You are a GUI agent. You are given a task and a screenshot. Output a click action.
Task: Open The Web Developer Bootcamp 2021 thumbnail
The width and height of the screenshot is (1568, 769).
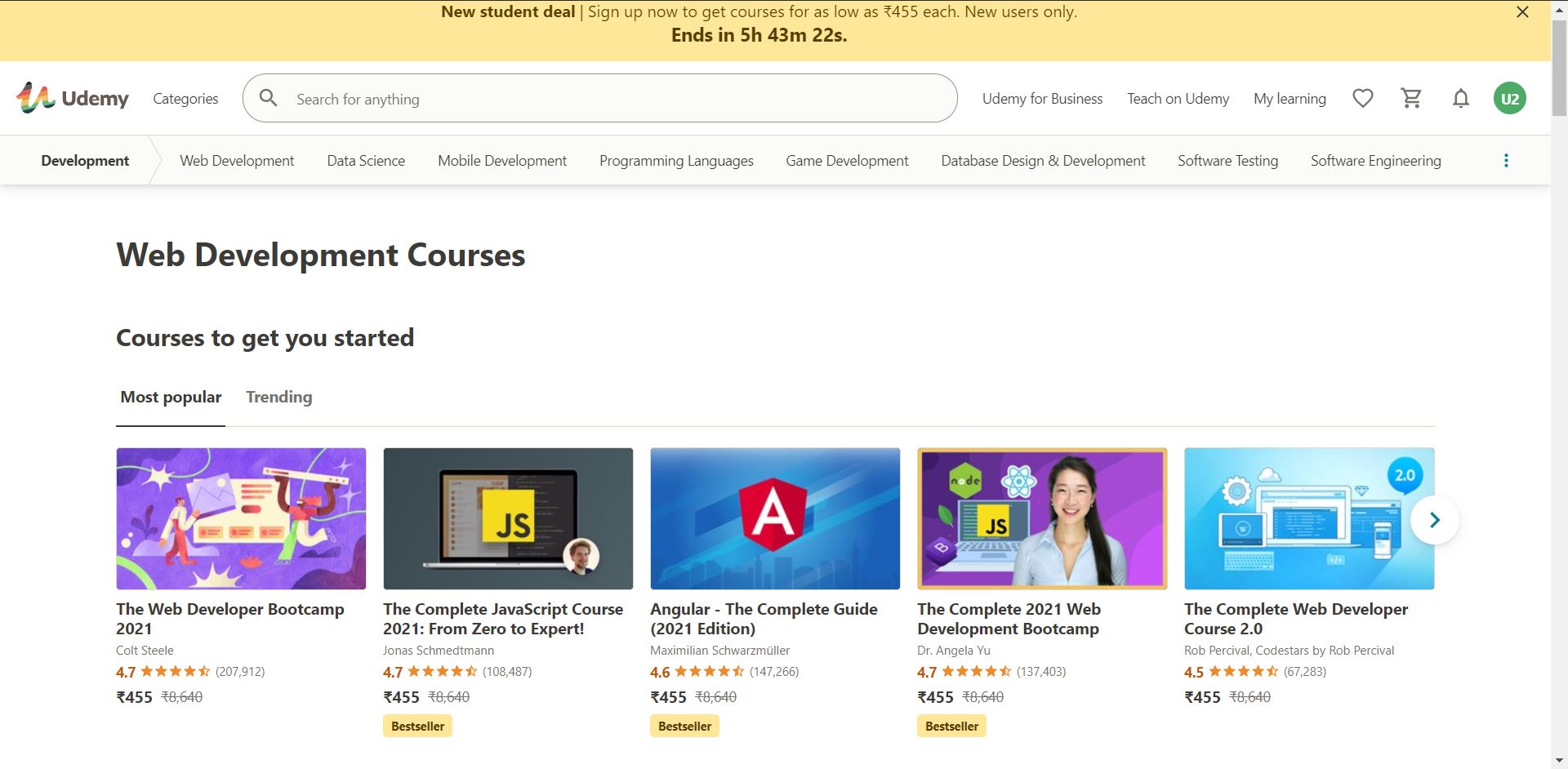pyautogui.click(x=241, y=518)
